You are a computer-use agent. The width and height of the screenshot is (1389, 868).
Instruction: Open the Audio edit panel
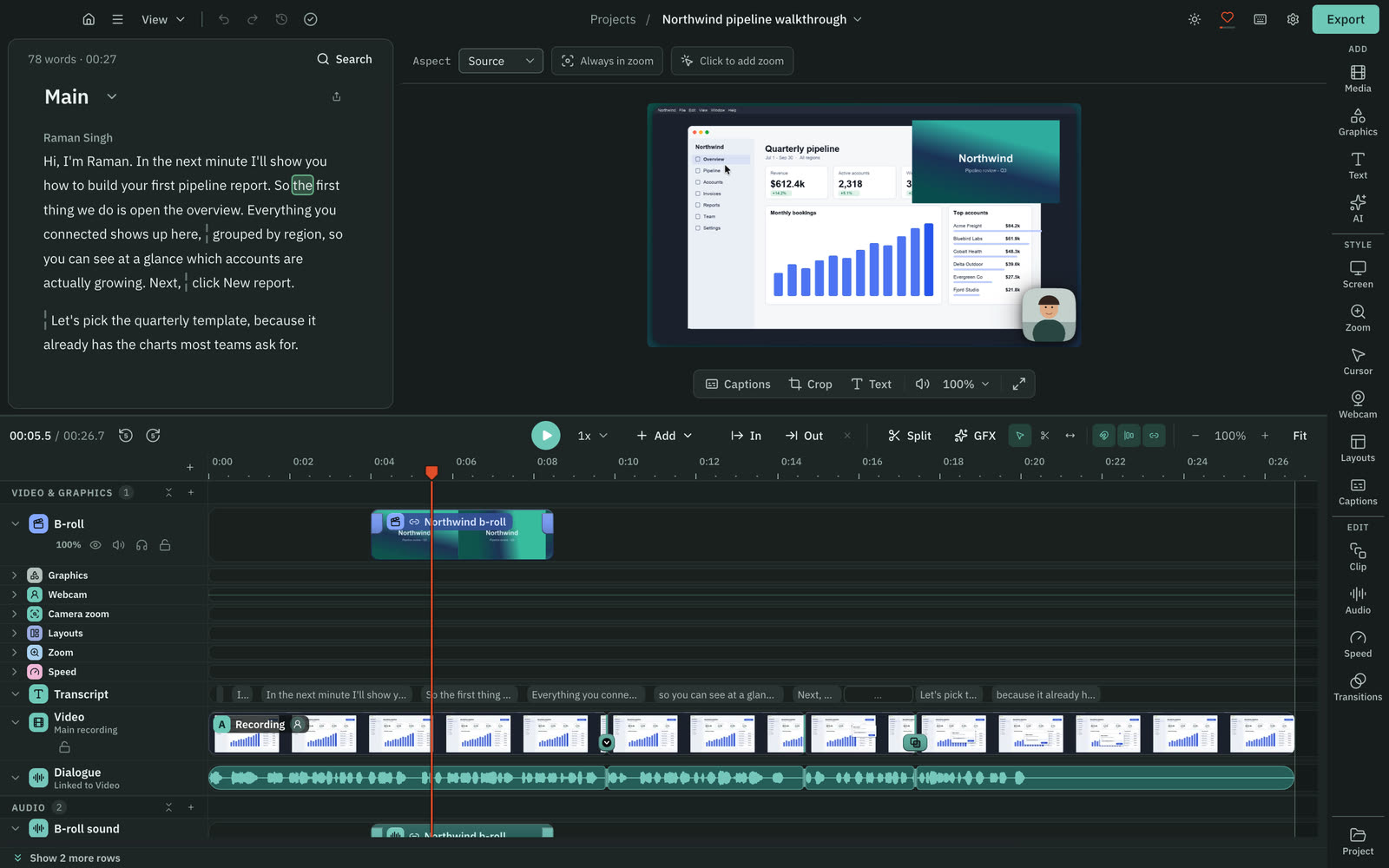[1358, 600]
